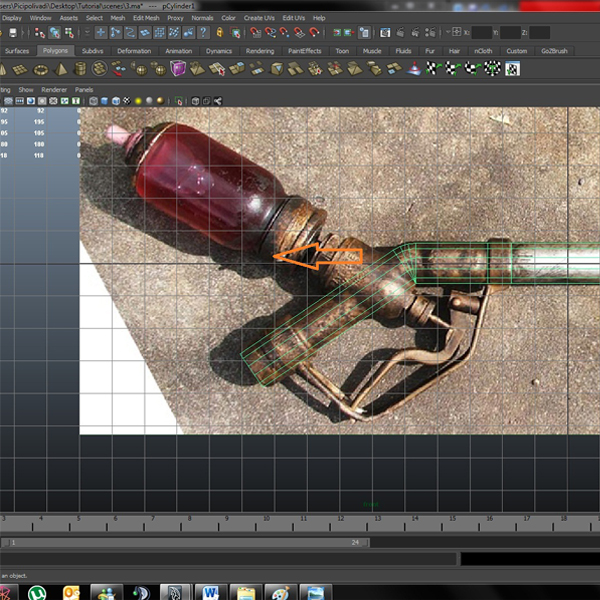Open uTorrent from the taskbar
The width and height of the screenshot is (600, 600).
point(37,592)
